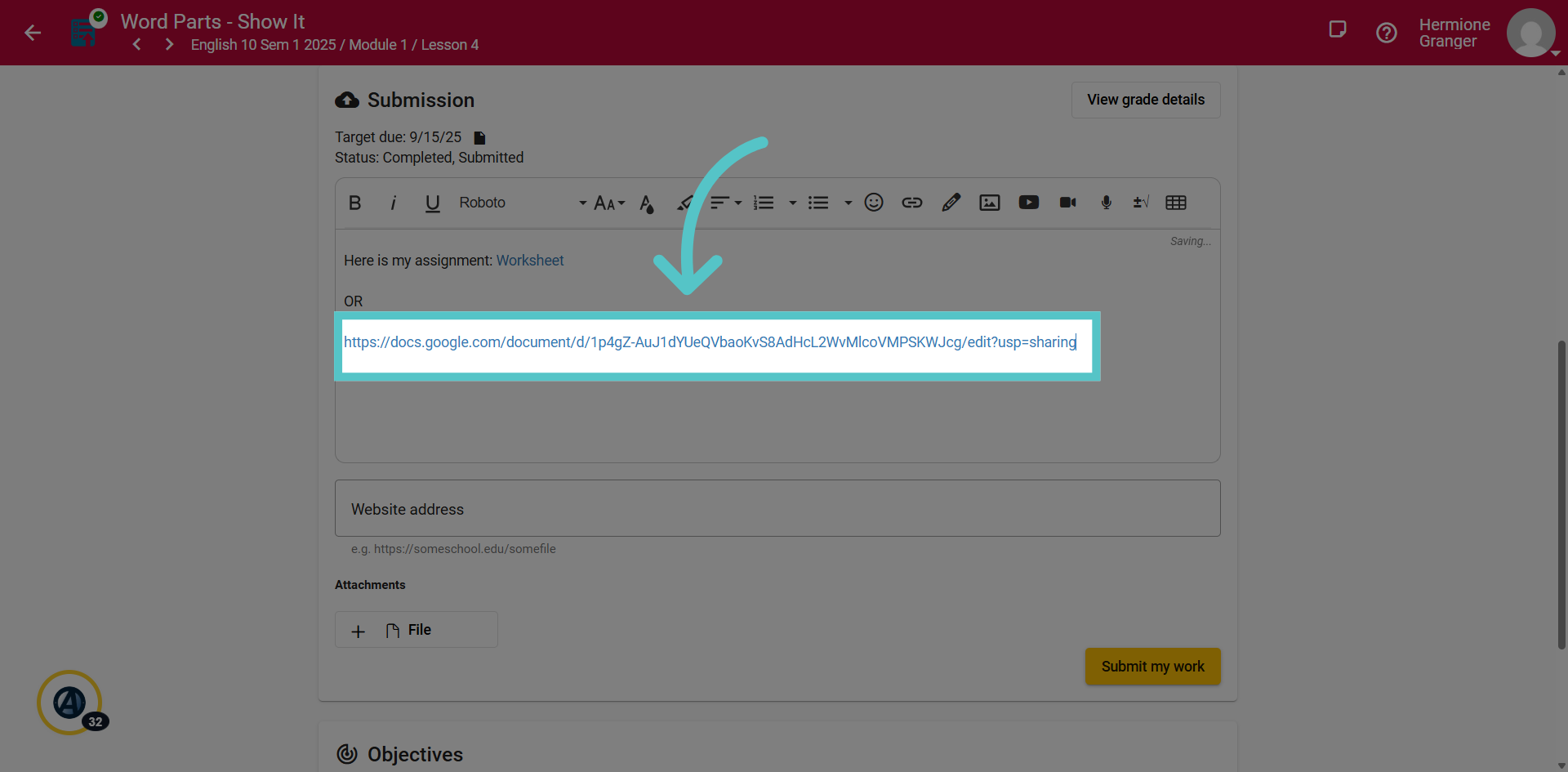Click the insert link icon

(912, 203)
